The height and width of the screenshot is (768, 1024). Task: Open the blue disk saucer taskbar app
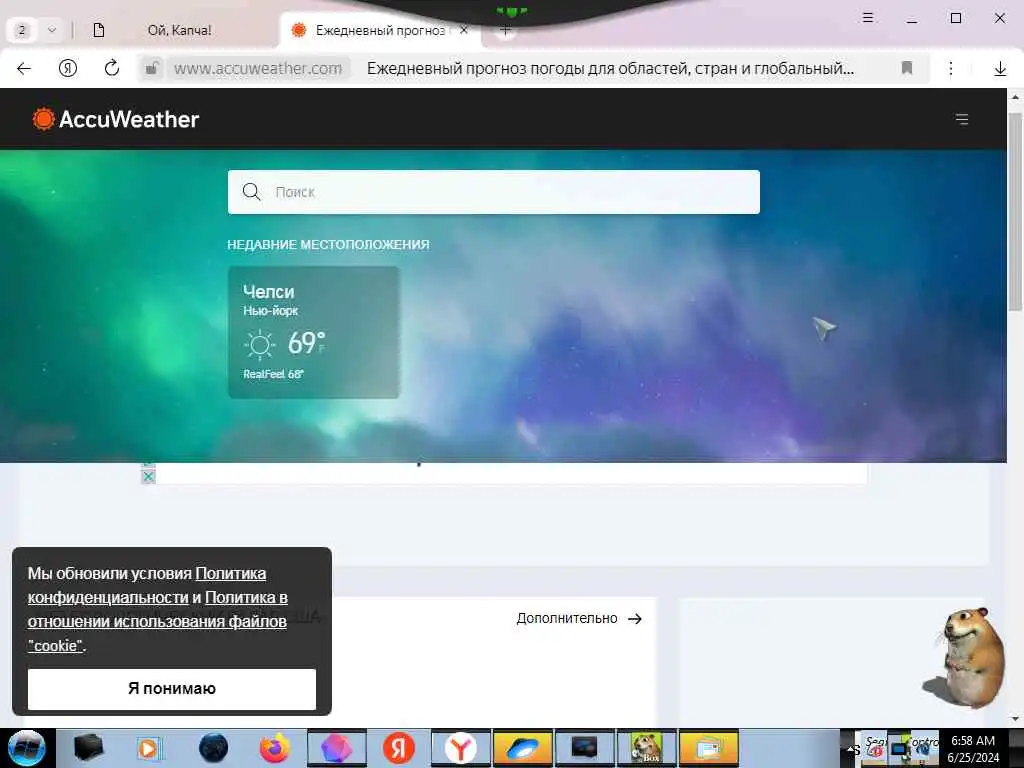(x=522, y=748)
